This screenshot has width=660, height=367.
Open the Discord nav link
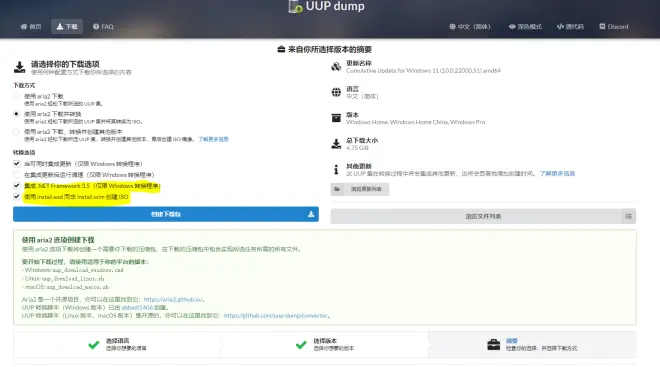coord(614,27)
